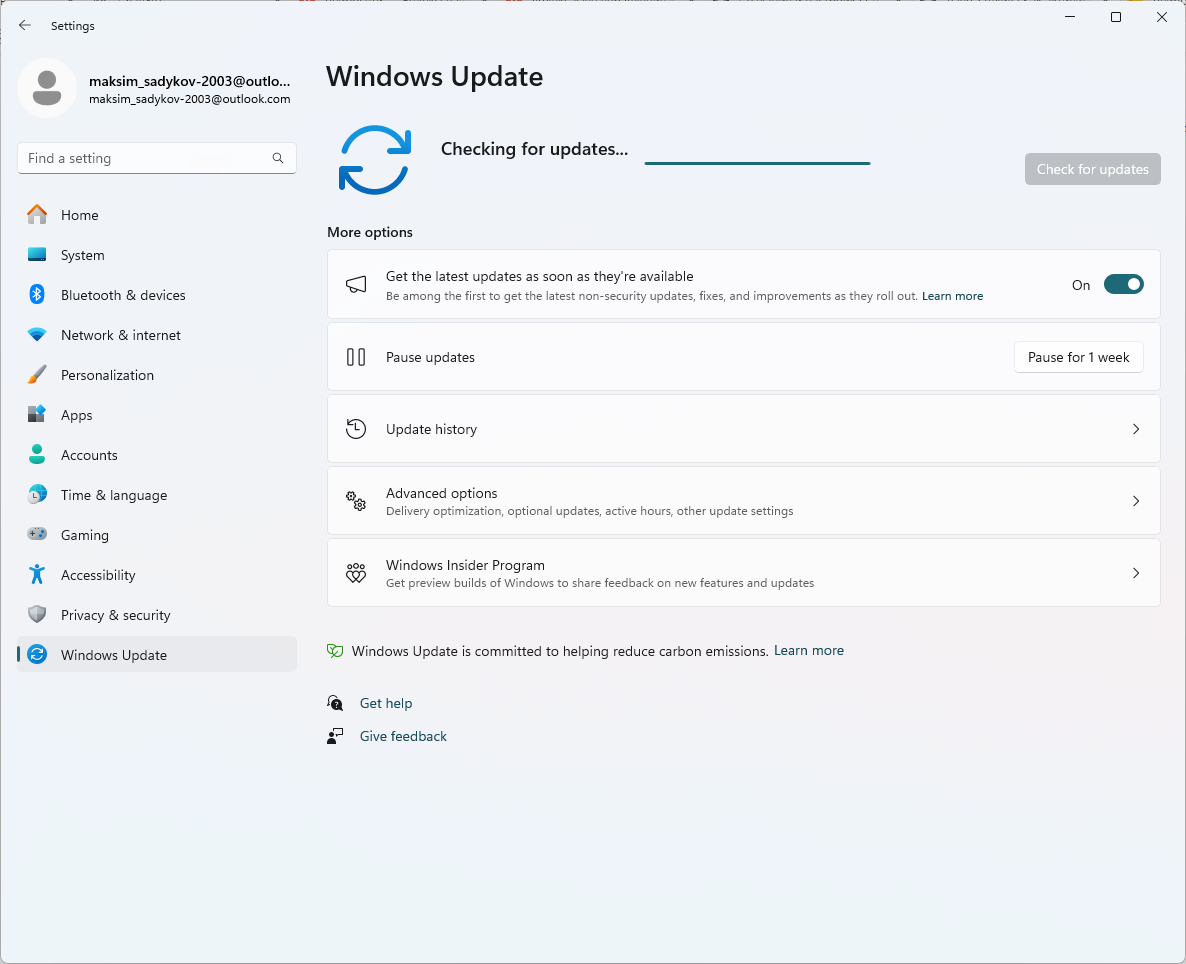Click 'Update history' label
The width and height of the screenshot is (1186, 964).
431,429
